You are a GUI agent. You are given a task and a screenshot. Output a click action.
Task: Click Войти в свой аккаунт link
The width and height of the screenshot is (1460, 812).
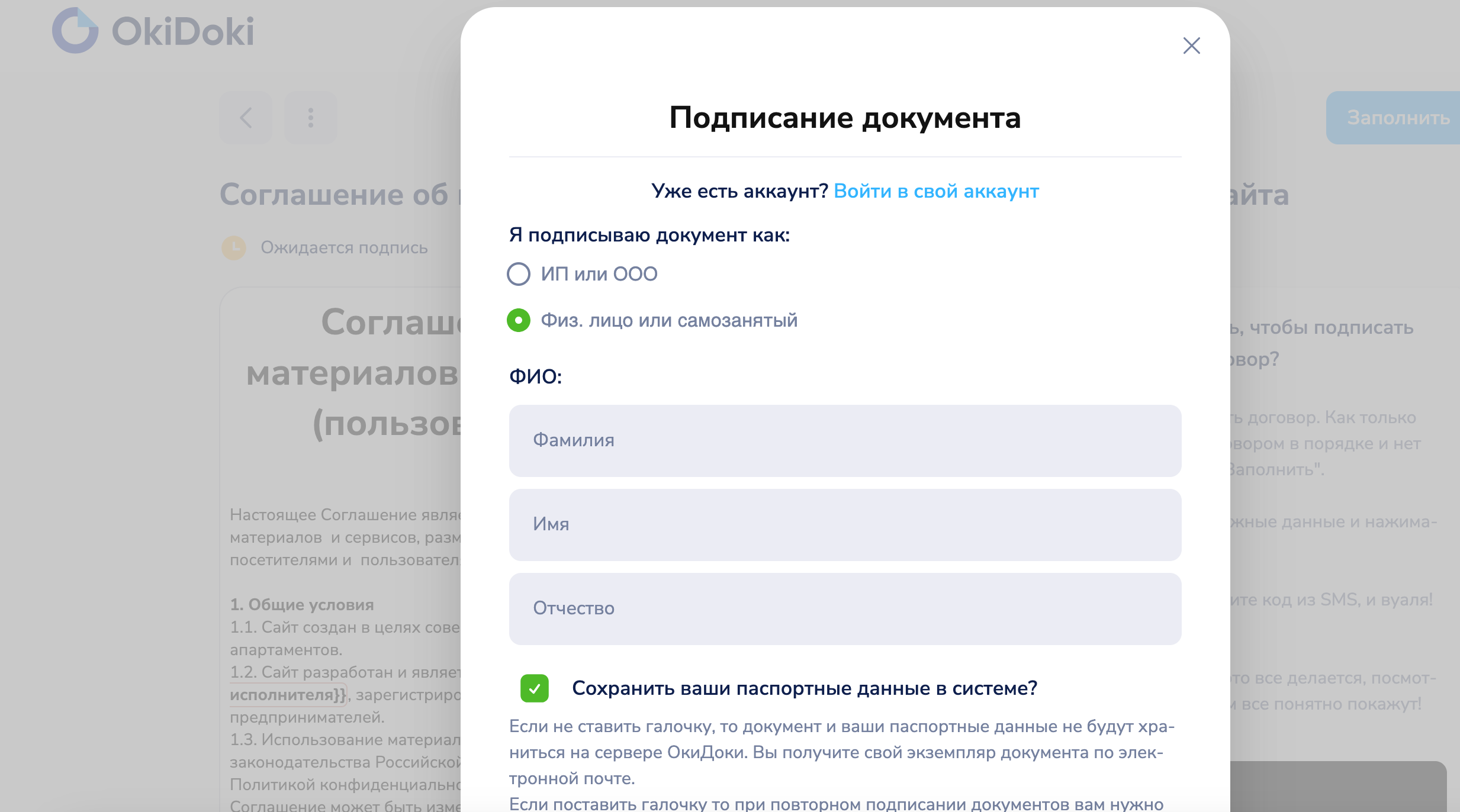coord(936,191)
